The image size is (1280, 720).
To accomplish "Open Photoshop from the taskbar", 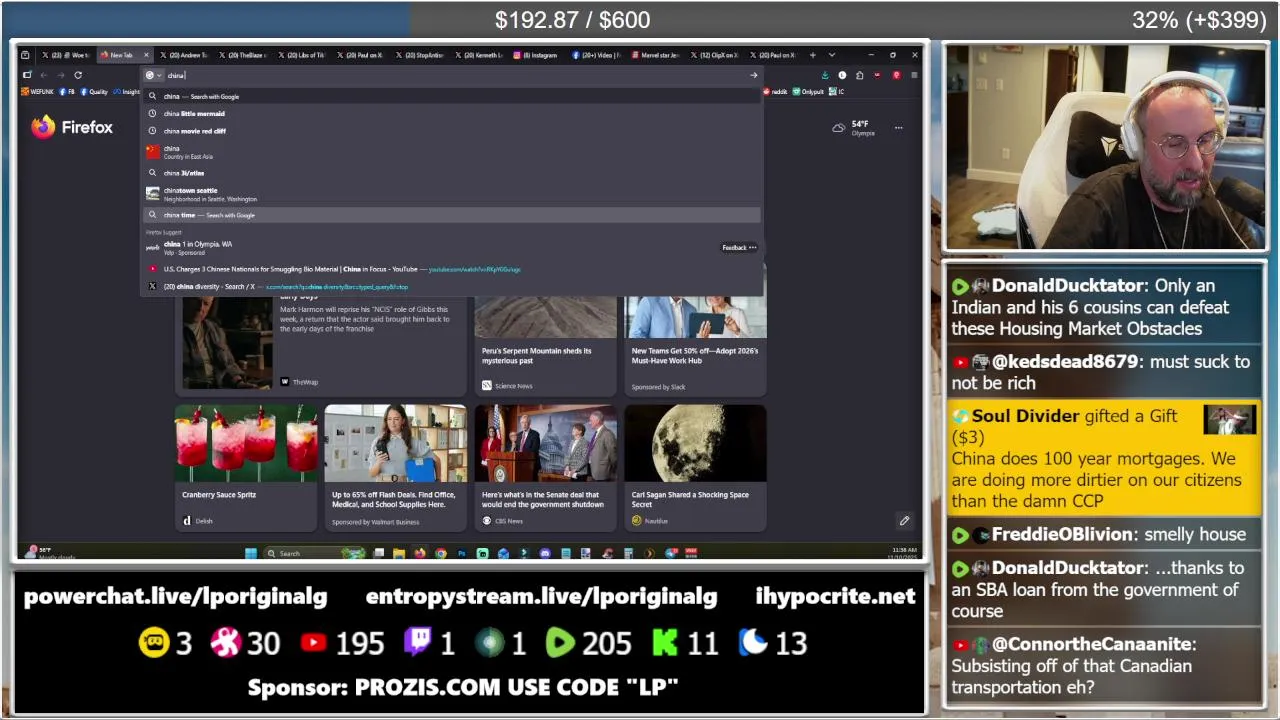I will (462, 553).
